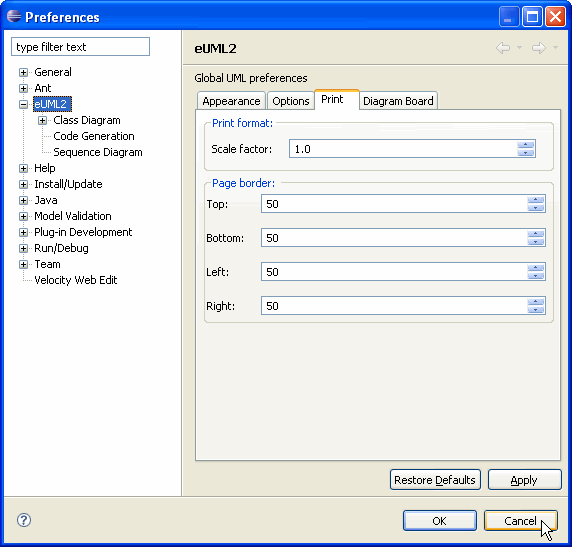The width and height of the screenshot is (572, 547).
Task: Click the Restore Defaults button
Action: (x=435, y=480)
